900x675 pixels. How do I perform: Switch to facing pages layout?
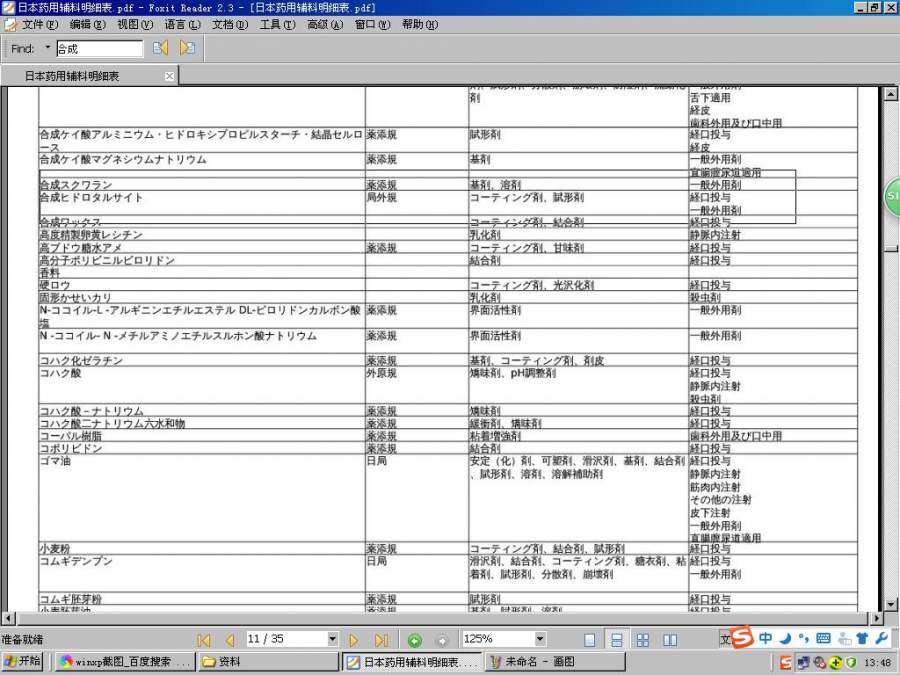[670, 640]
